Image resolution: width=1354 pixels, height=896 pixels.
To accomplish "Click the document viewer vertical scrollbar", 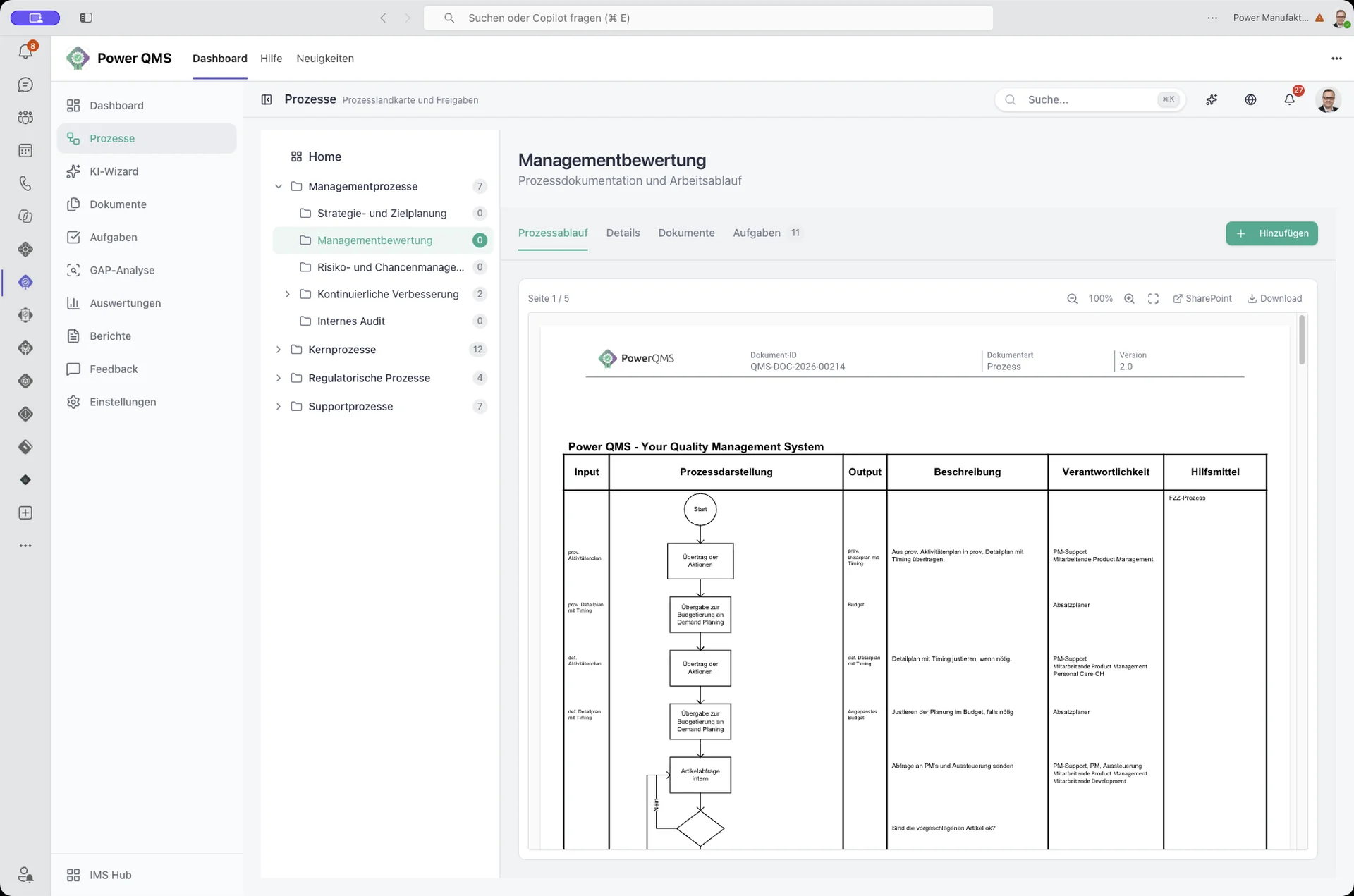I will 1301,340.
